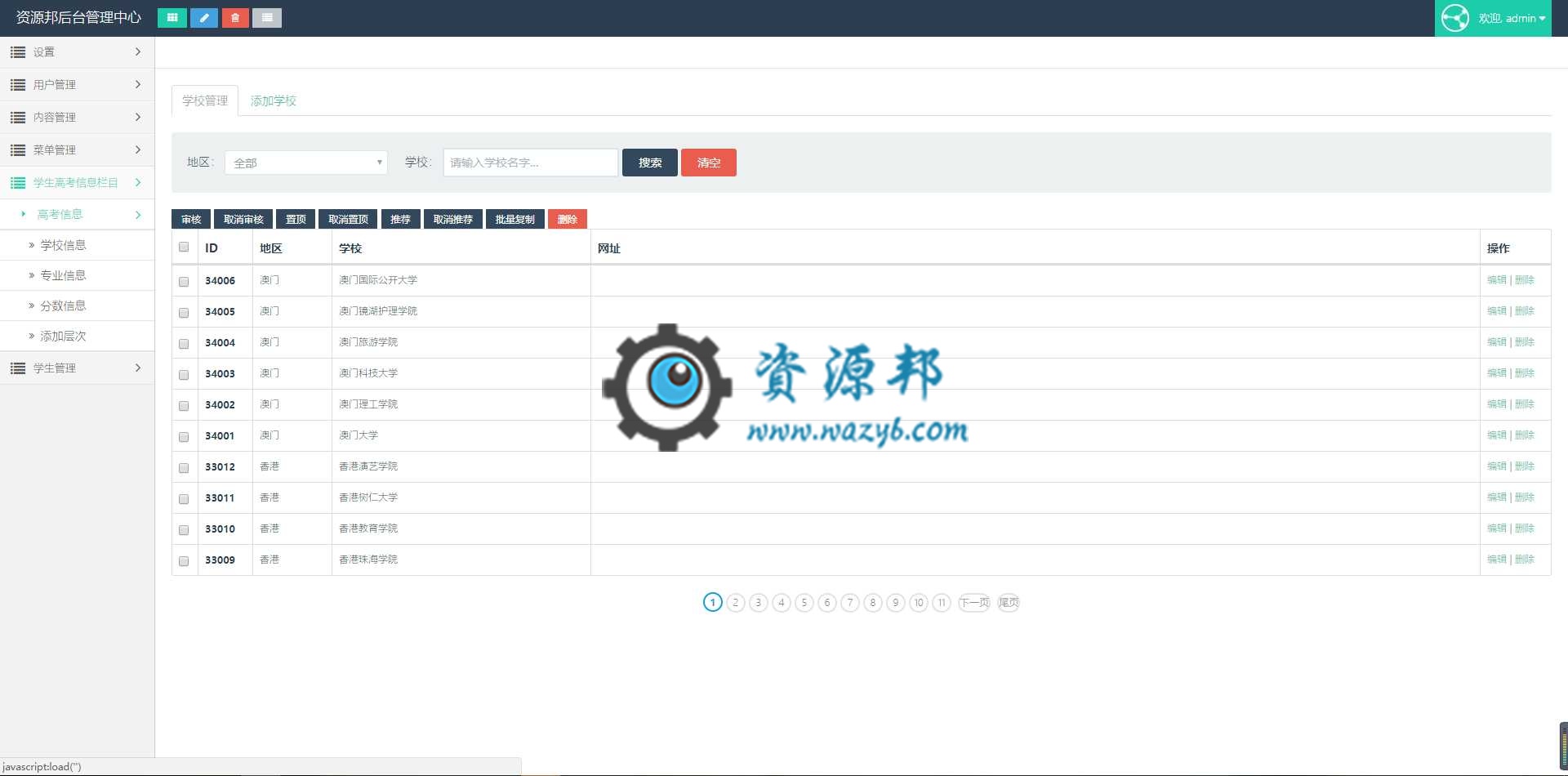Click the 置顶 pin button
The height and width of the screenshot is (776, 1568).
296,219
